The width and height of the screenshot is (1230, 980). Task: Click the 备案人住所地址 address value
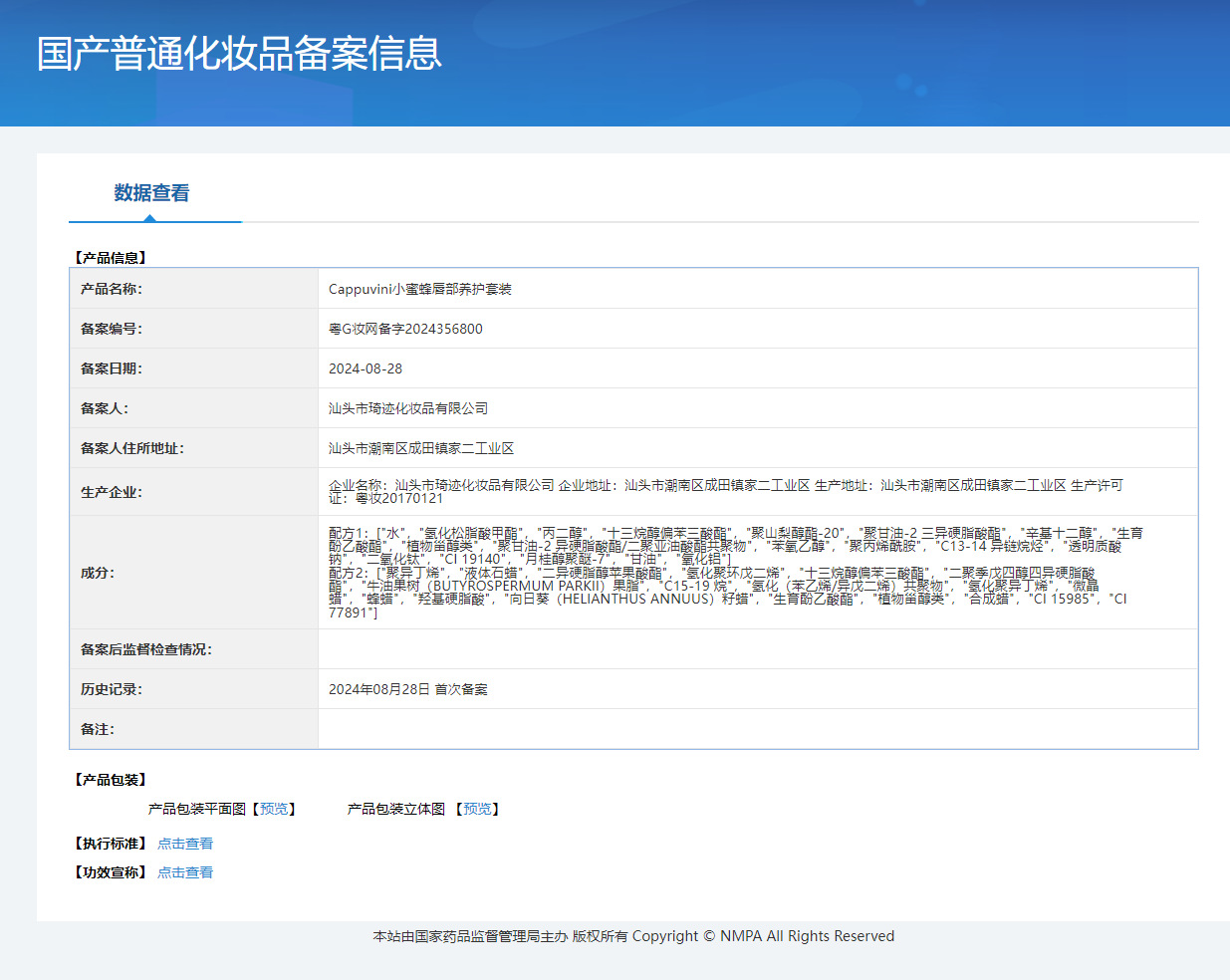(421, 448)
